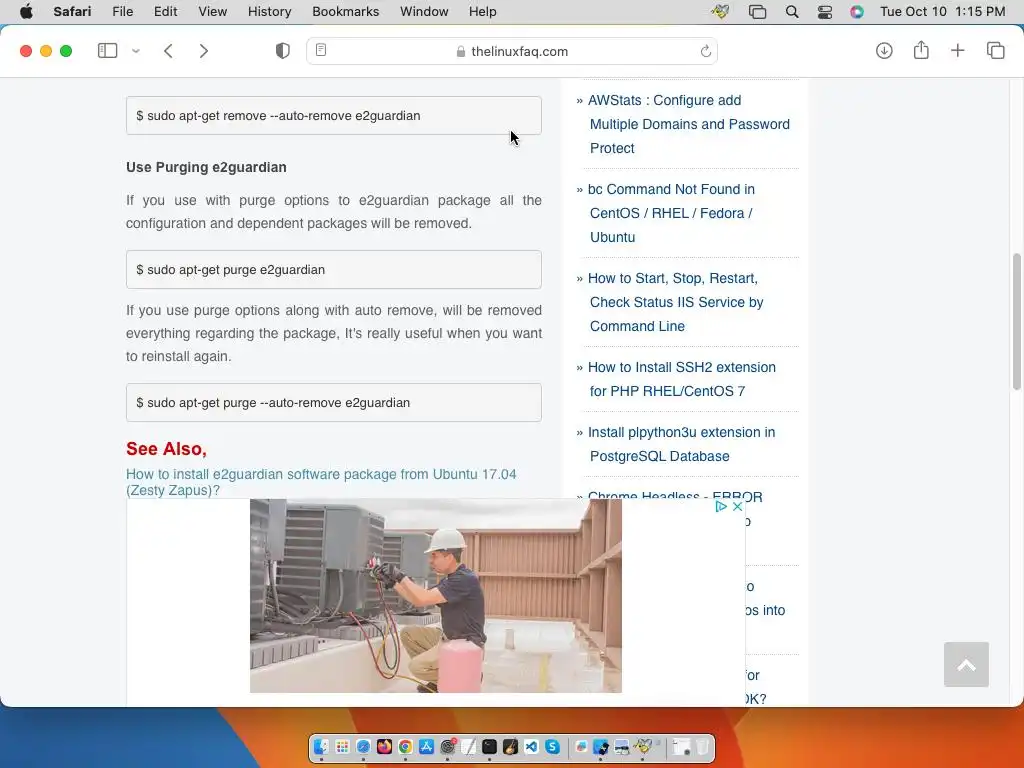This screenshot has height=768, width=1024.
Task: Open the sidebar options dropdown chevron
Action: click(x=136, y=51)
